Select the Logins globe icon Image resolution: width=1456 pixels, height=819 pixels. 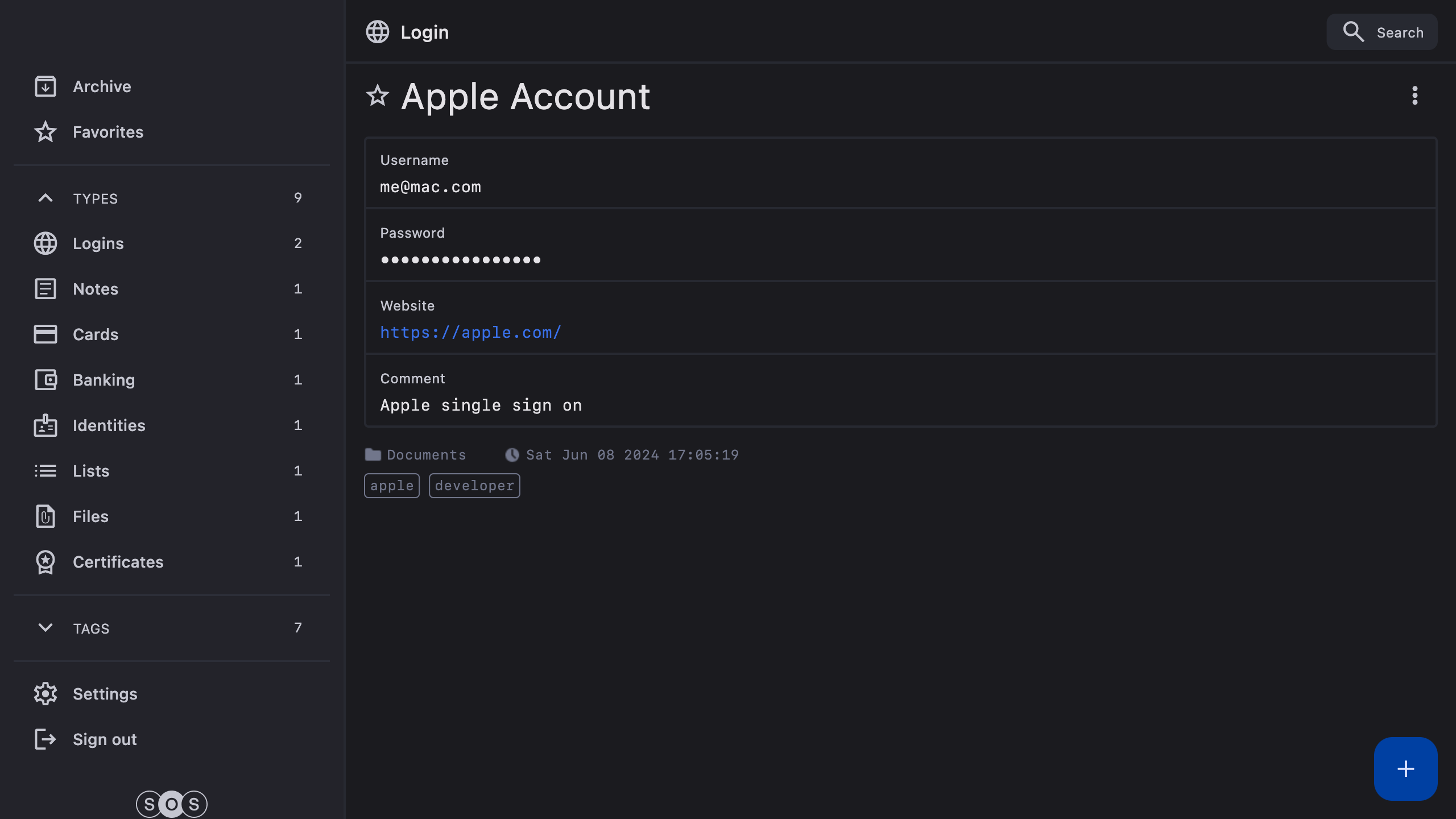(45, 243)
